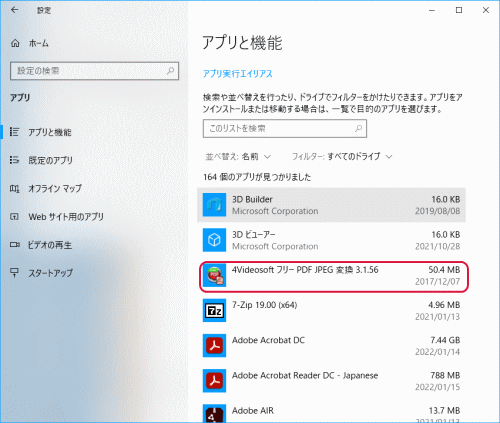The width and height of the screenshot is (500, 423).
Task: Click the 7.44 GB size value
Action: point(445,340)
